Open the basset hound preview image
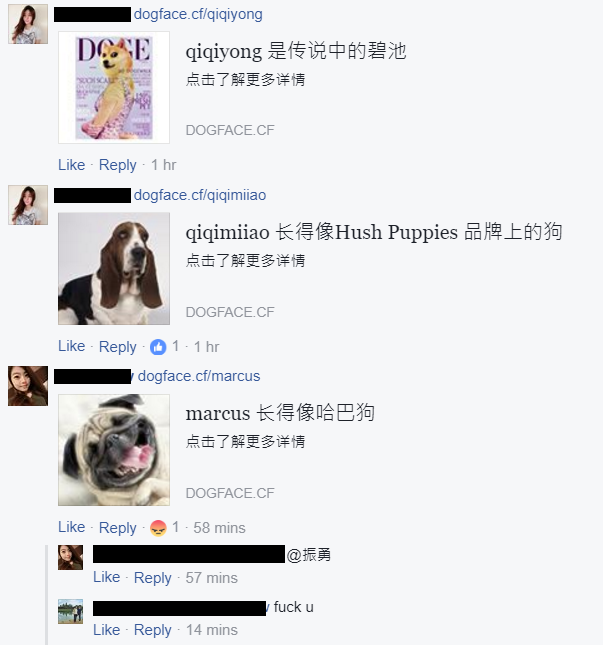 (x=114, y=269)
